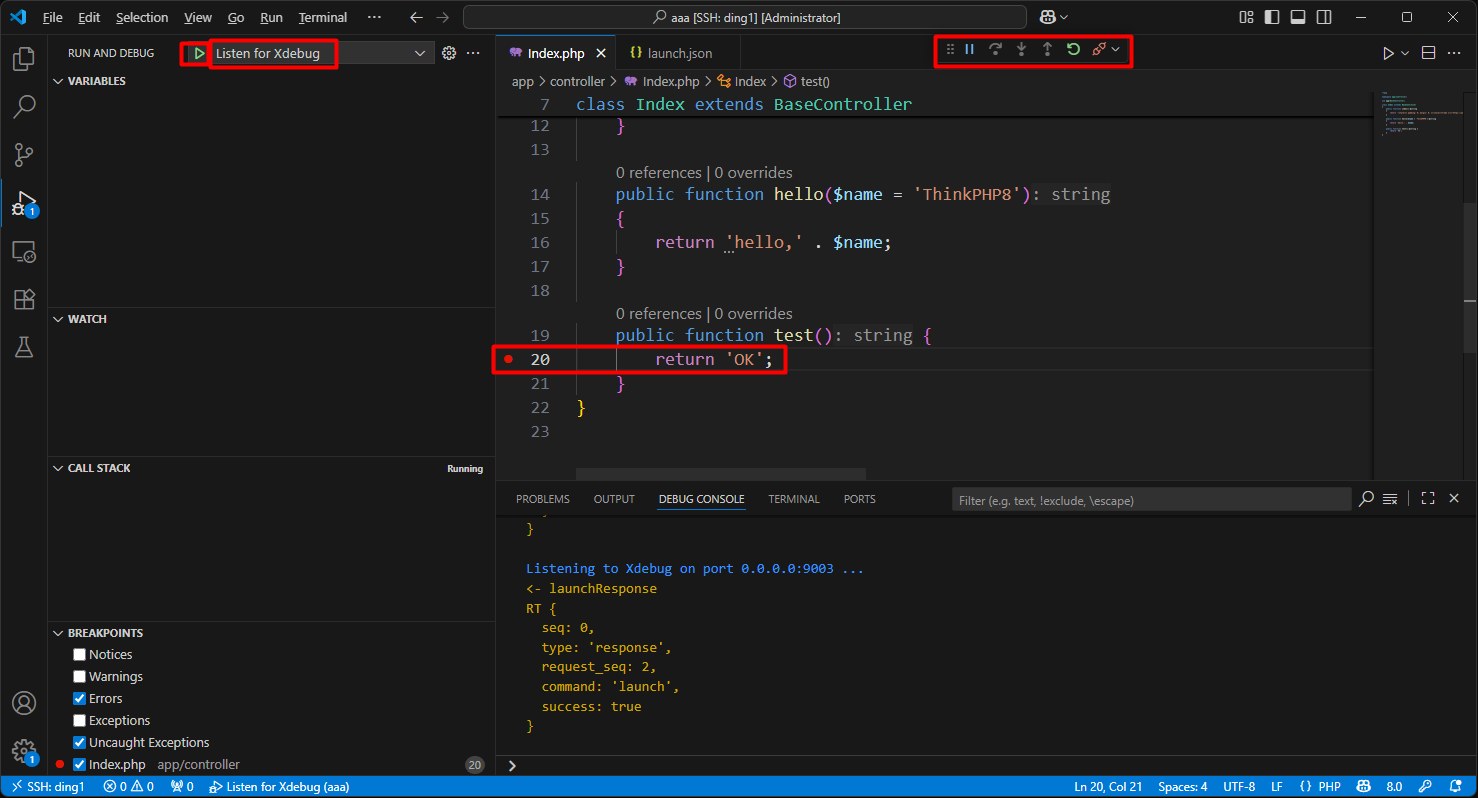
Task: Open the File menu
Action: [52, 17]
